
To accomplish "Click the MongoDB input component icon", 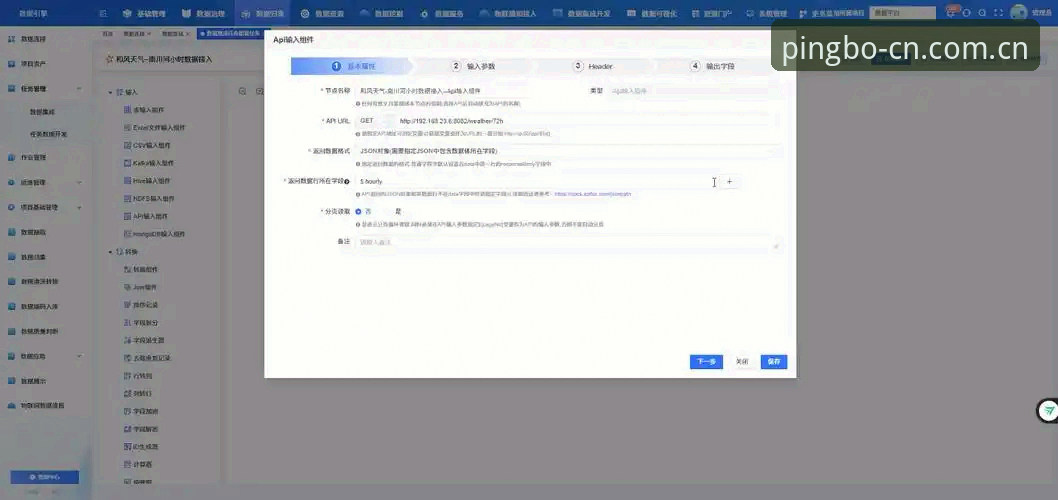I will point(128,234).
